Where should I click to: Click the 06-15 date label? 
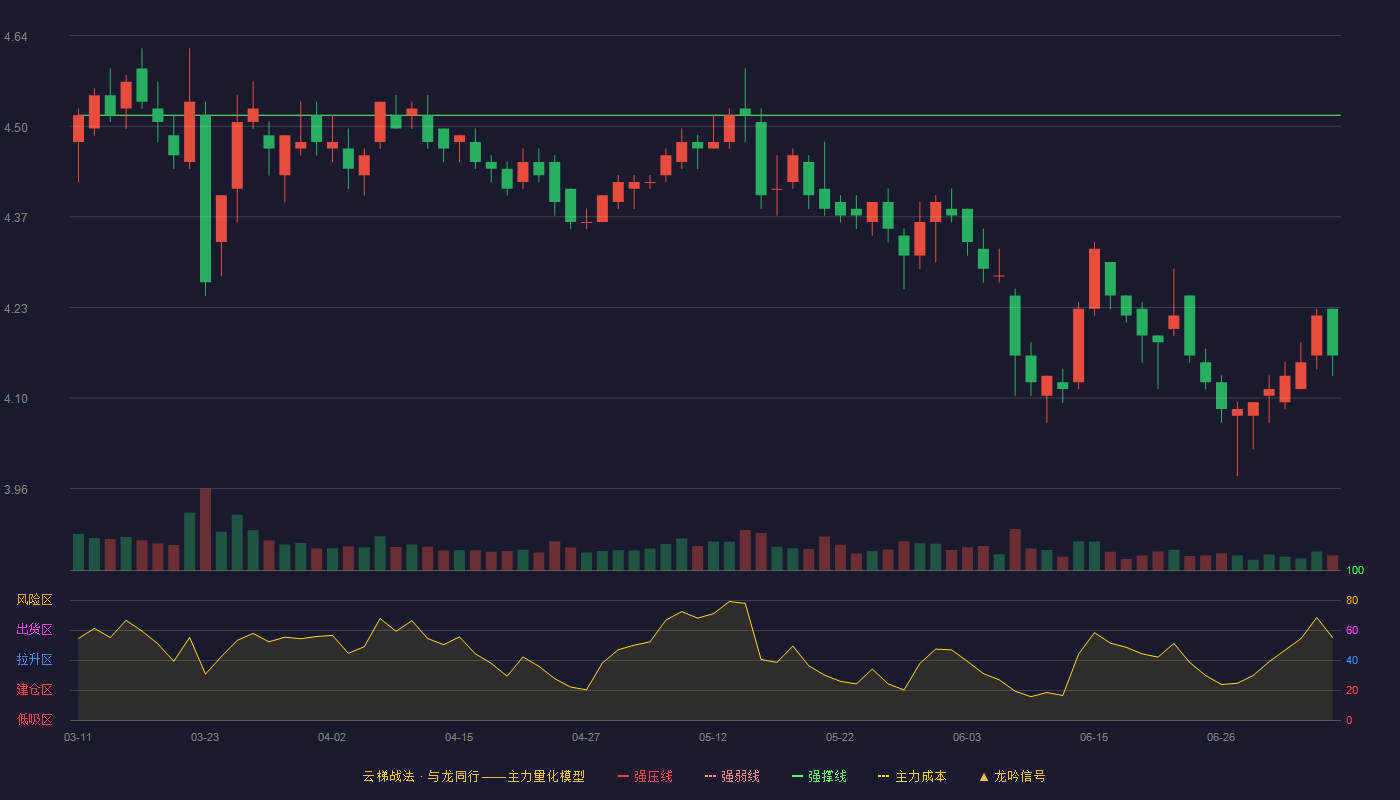(1094, 737)
